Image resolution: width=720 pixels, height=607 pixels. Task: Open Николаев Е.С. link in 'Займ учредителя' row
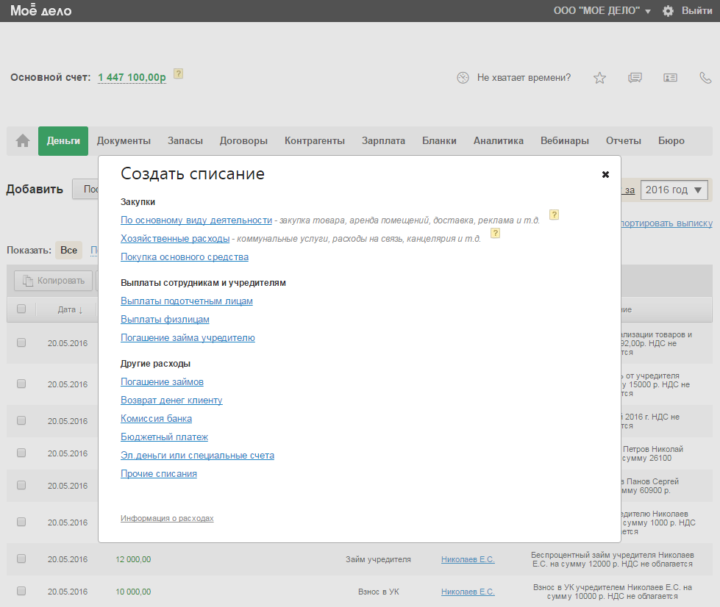(467, 559)
